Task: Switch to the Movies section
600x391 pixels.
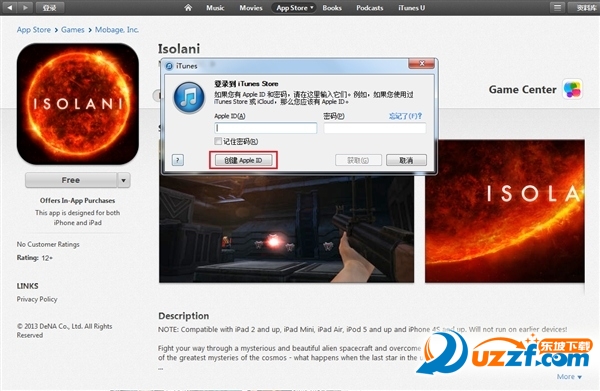Action: [x=251, y=8]
